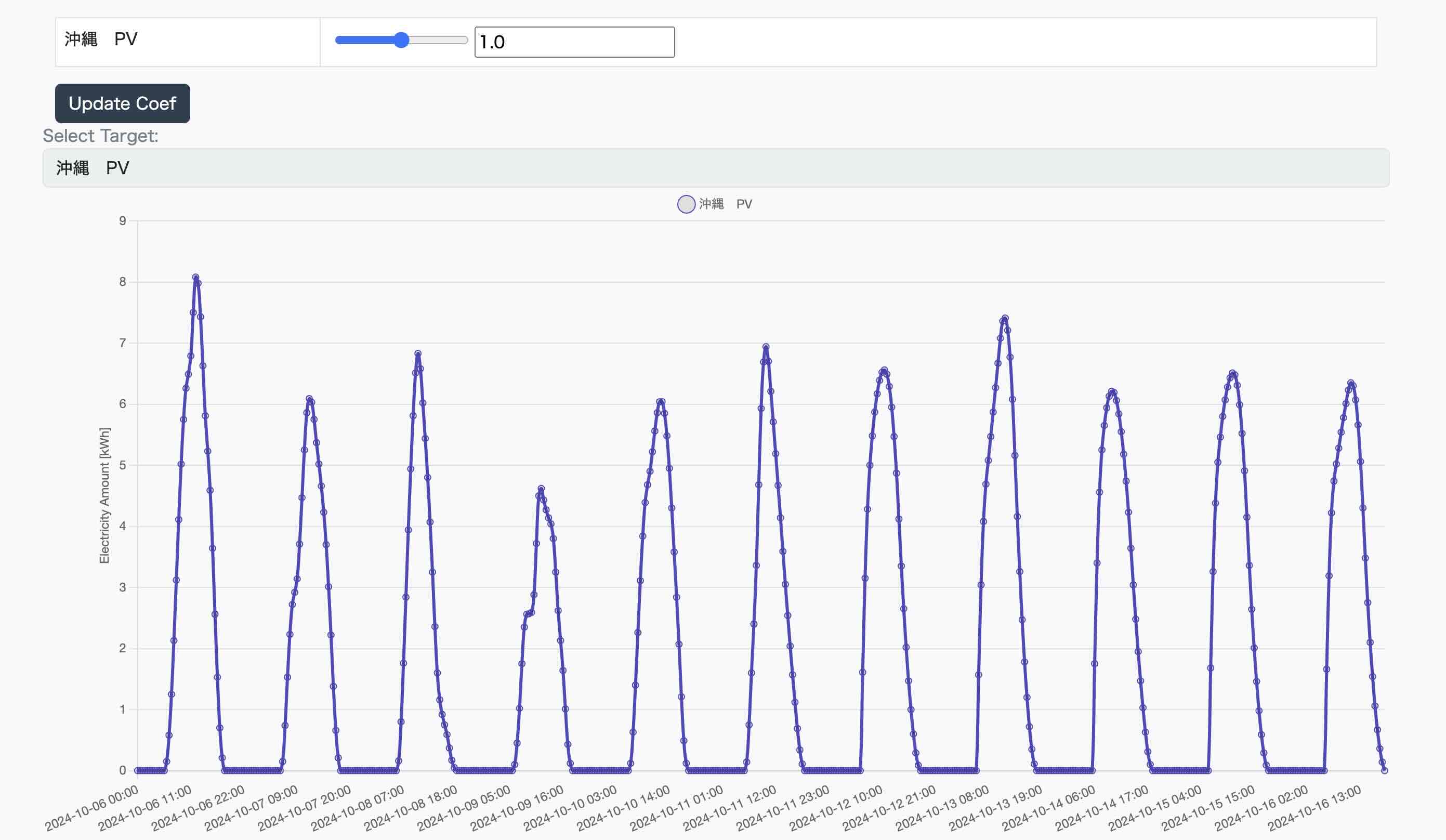Click the 沖縄 PV slider thumb

point(402,40)
